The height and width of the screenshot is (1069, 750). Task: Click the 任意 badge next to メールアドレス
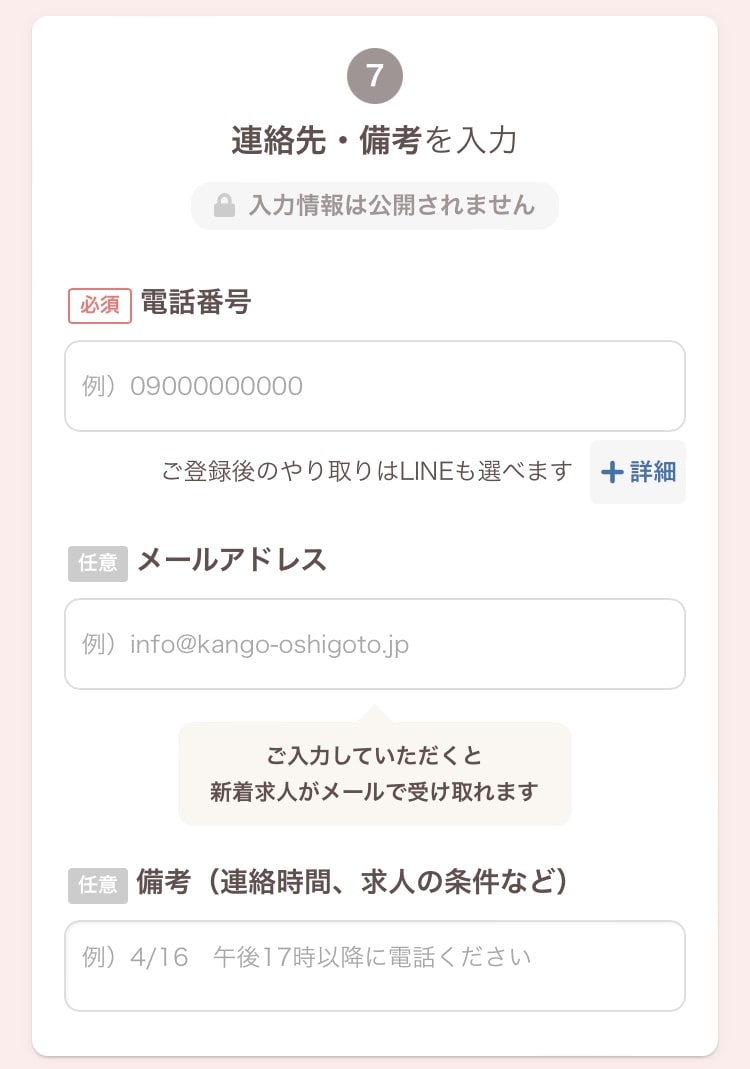(x=98, y=563)
